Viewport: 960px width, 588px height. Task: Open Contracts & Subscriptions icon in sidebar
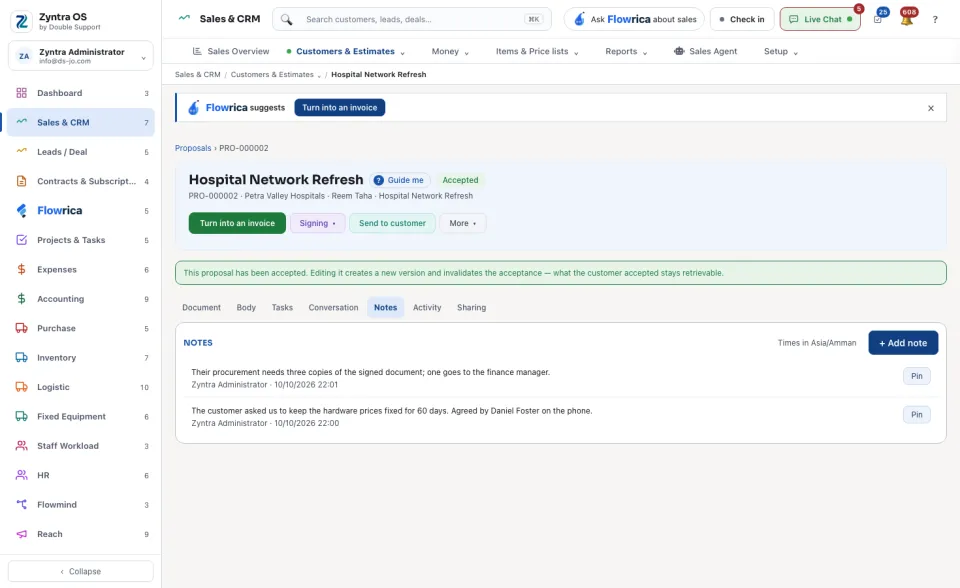point(21,181)
